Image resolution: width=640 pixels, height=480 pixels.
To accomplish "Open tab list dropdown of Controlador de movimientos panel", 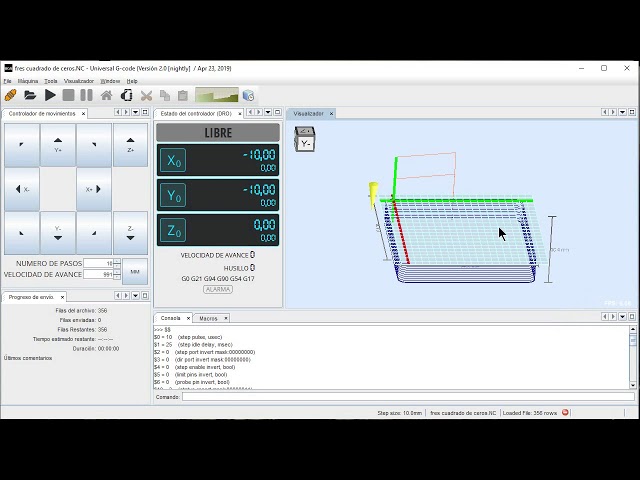I will (136, 112).
